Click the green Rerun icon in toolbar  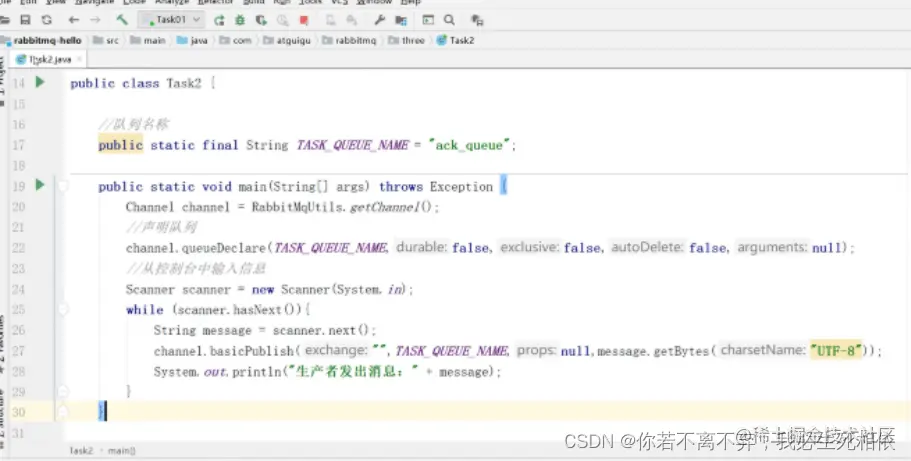pos(219,20)
